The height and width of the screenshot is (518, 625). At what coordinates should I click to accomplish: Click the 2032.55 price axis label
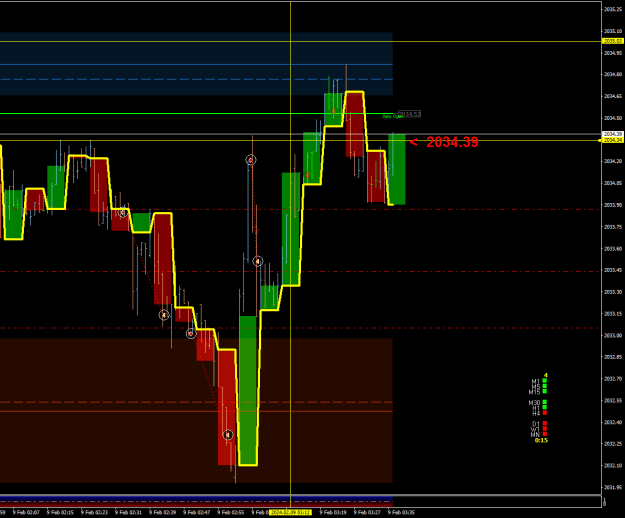[613, 400]
